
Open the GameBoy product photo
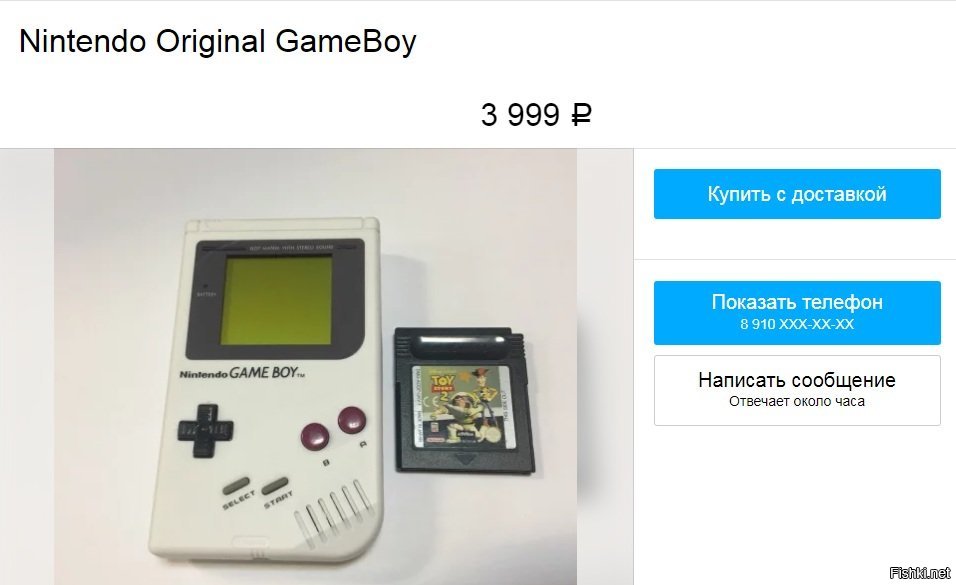315,366
